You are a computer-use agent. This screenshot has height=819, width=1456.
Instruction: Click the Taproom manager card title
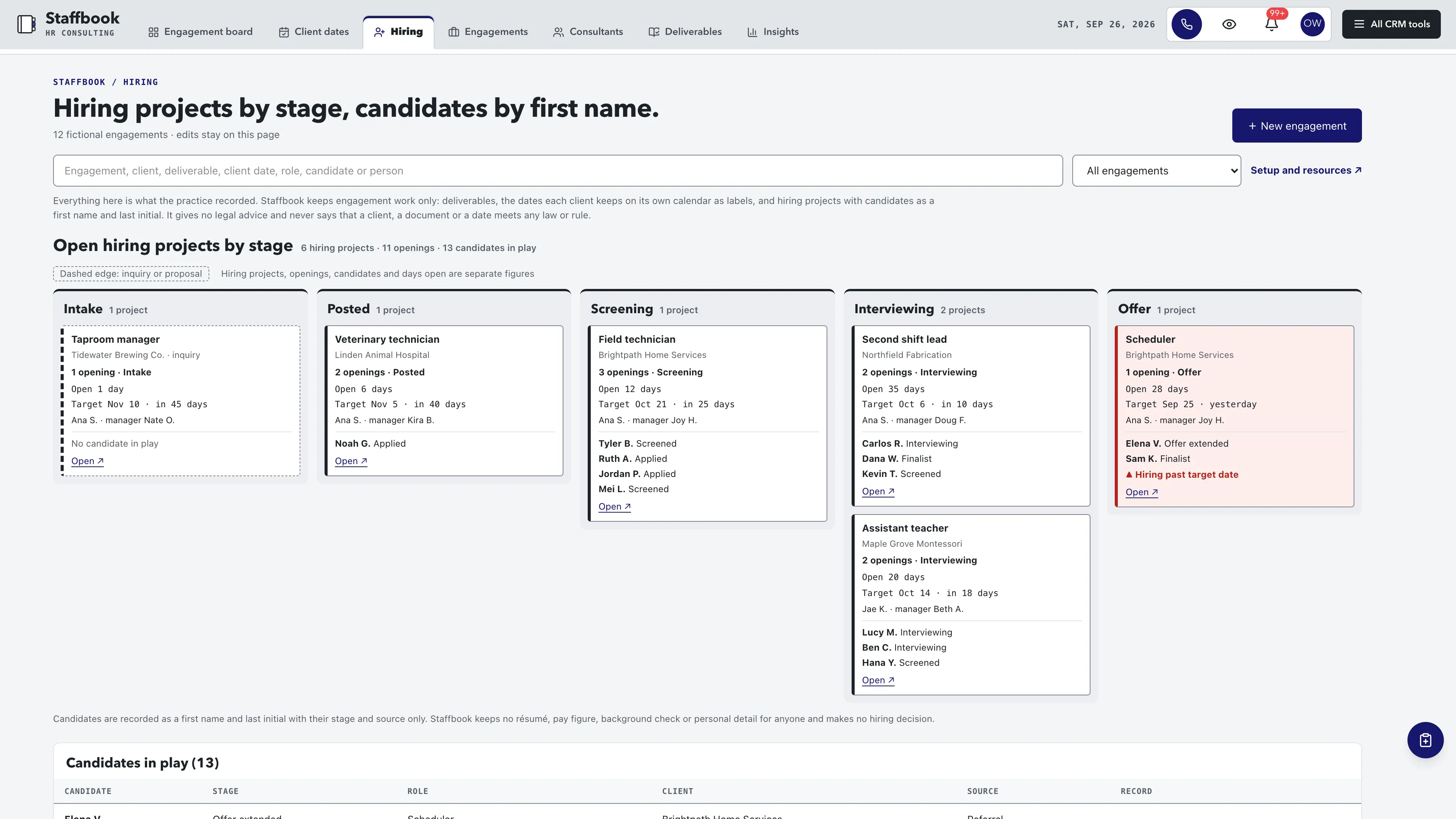(x=115, y=339)
